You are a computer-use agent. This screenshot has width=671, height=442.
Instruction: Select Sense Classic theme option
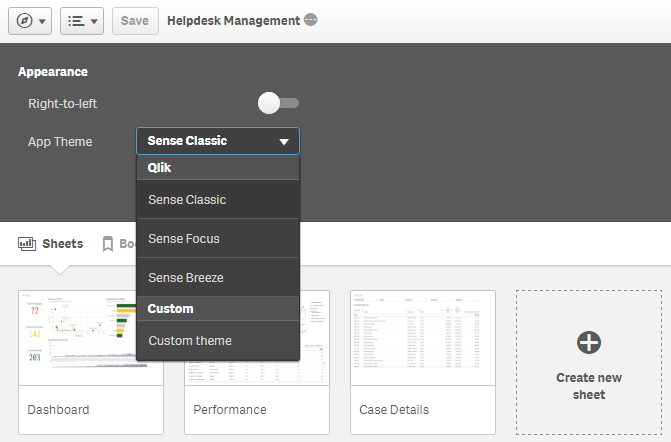pos(218,200)
